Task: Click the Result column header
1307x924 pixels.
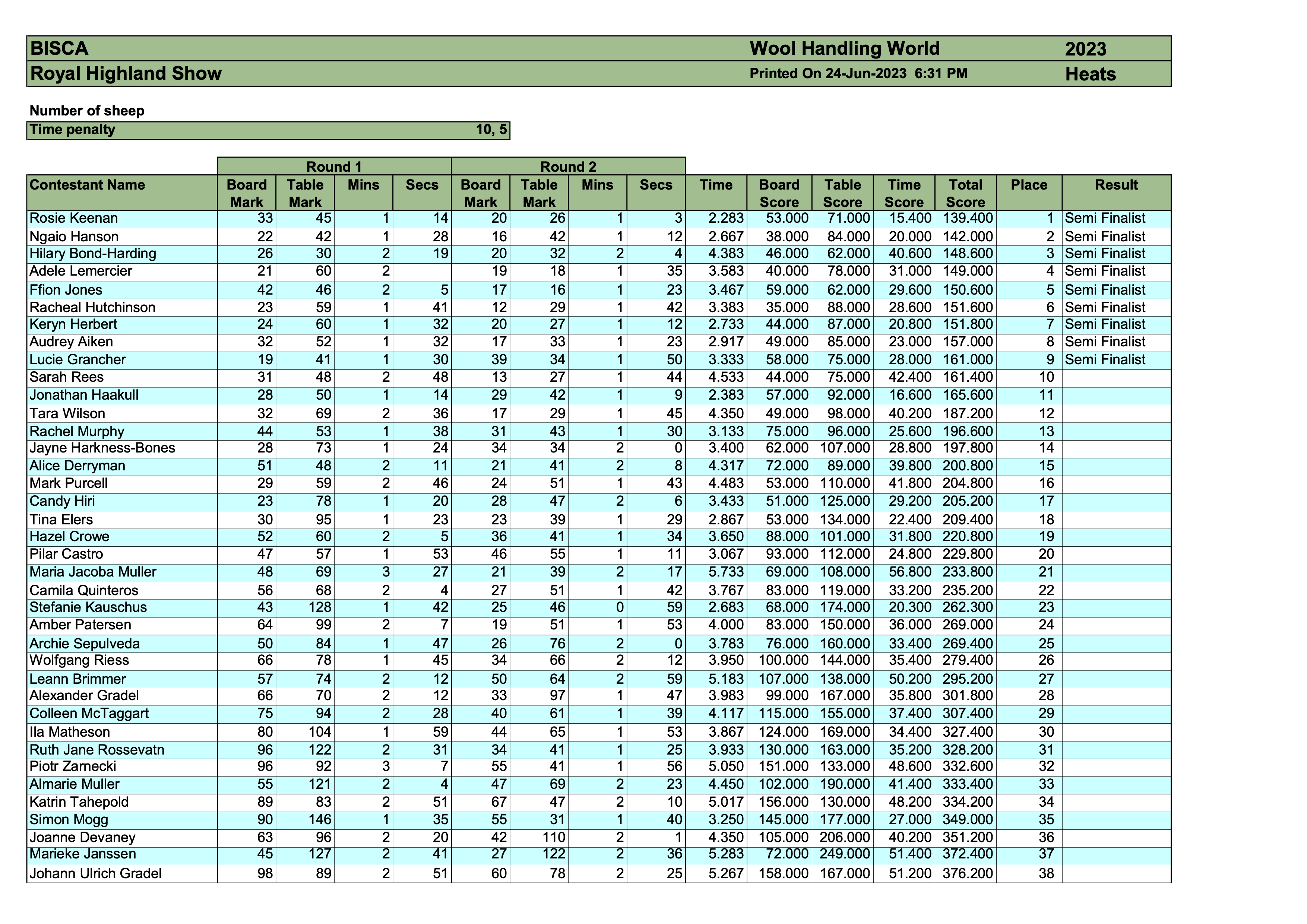Action: 1116,185
